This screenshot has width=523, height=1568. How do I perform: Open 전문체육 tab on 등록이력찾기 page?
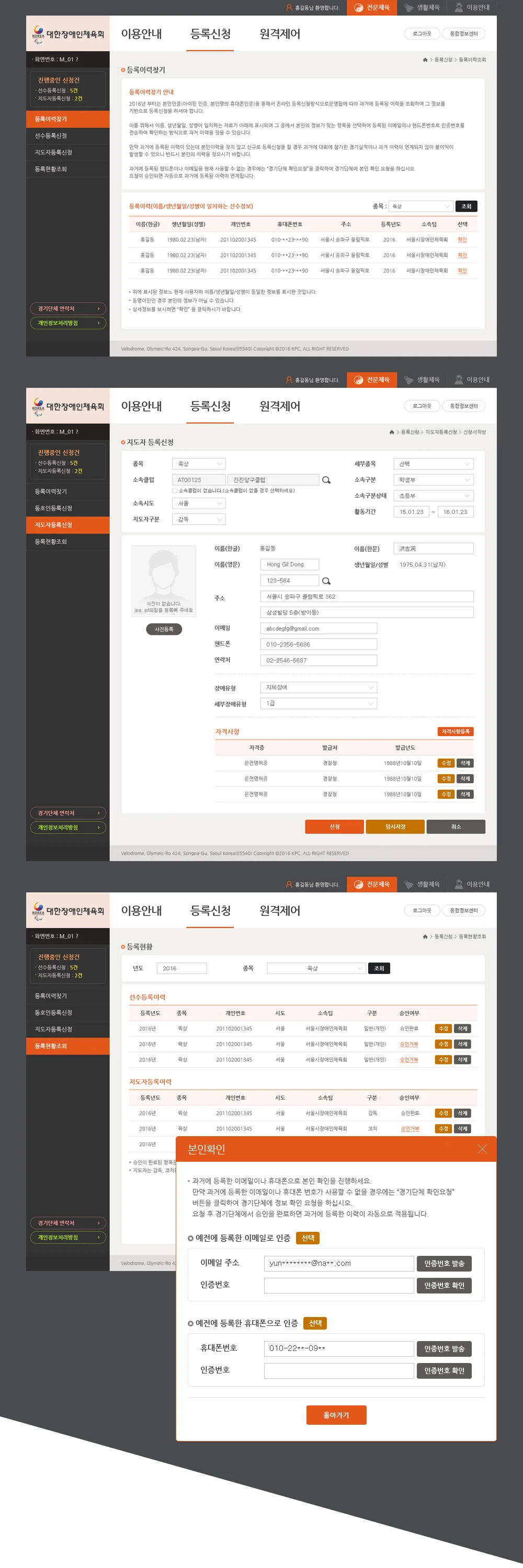[x=371, y=7]
